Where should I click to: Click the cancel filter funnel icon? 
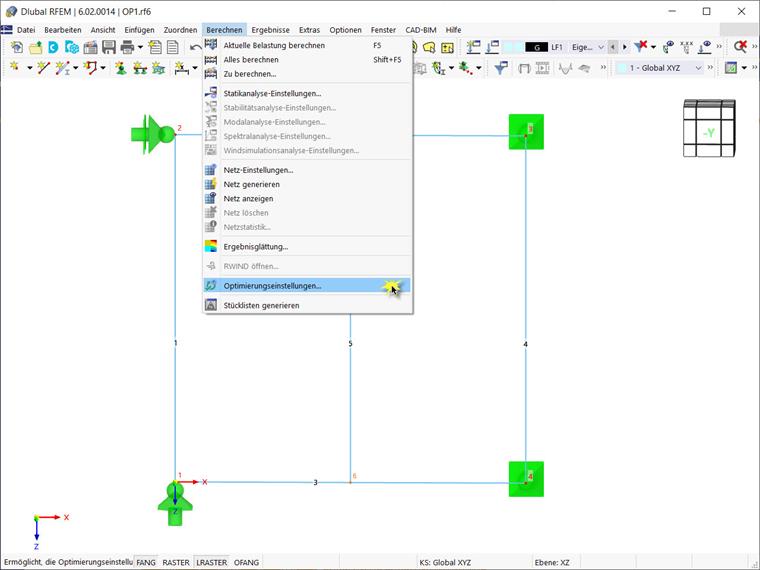pyautogui.click(x=640, y=47)
